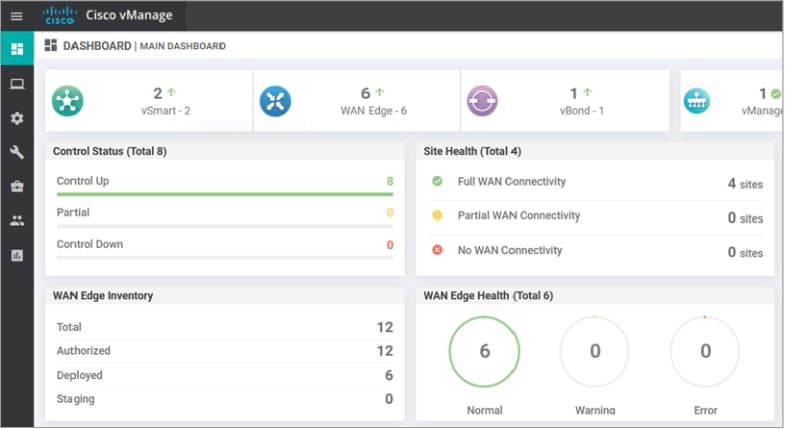Click yellow warning icon for Partial WAN Connectivity
This screenshot has width=785, height=429.
tap(437, 215)
